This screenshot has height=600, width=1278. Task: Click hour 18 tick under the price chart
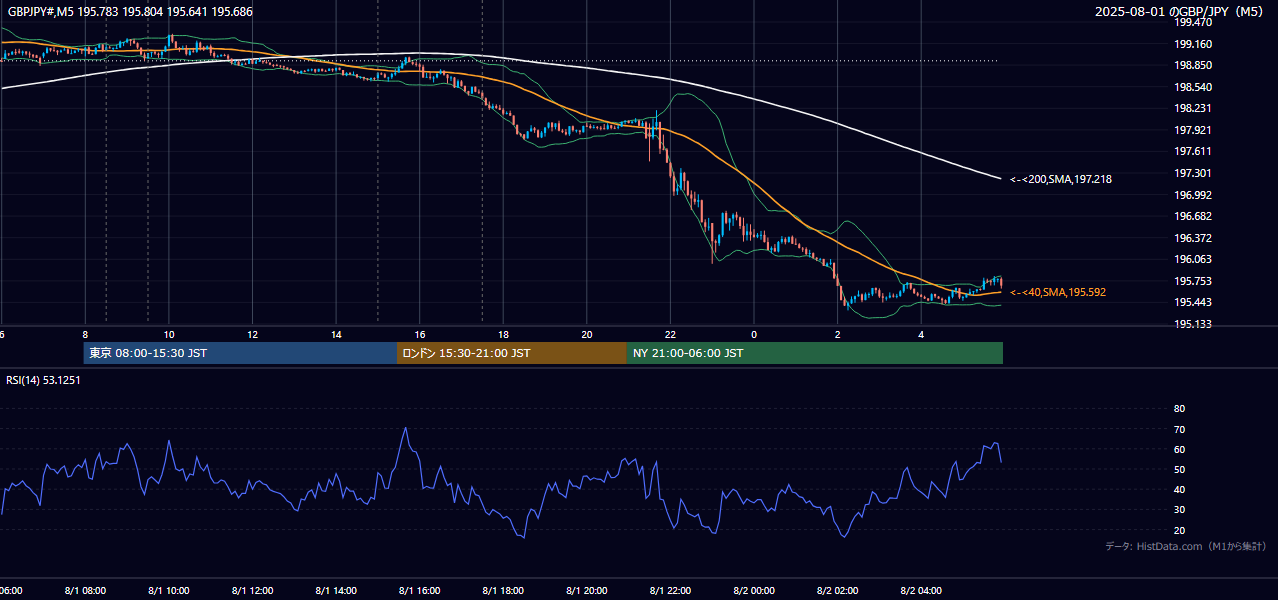tap(503, 334)
